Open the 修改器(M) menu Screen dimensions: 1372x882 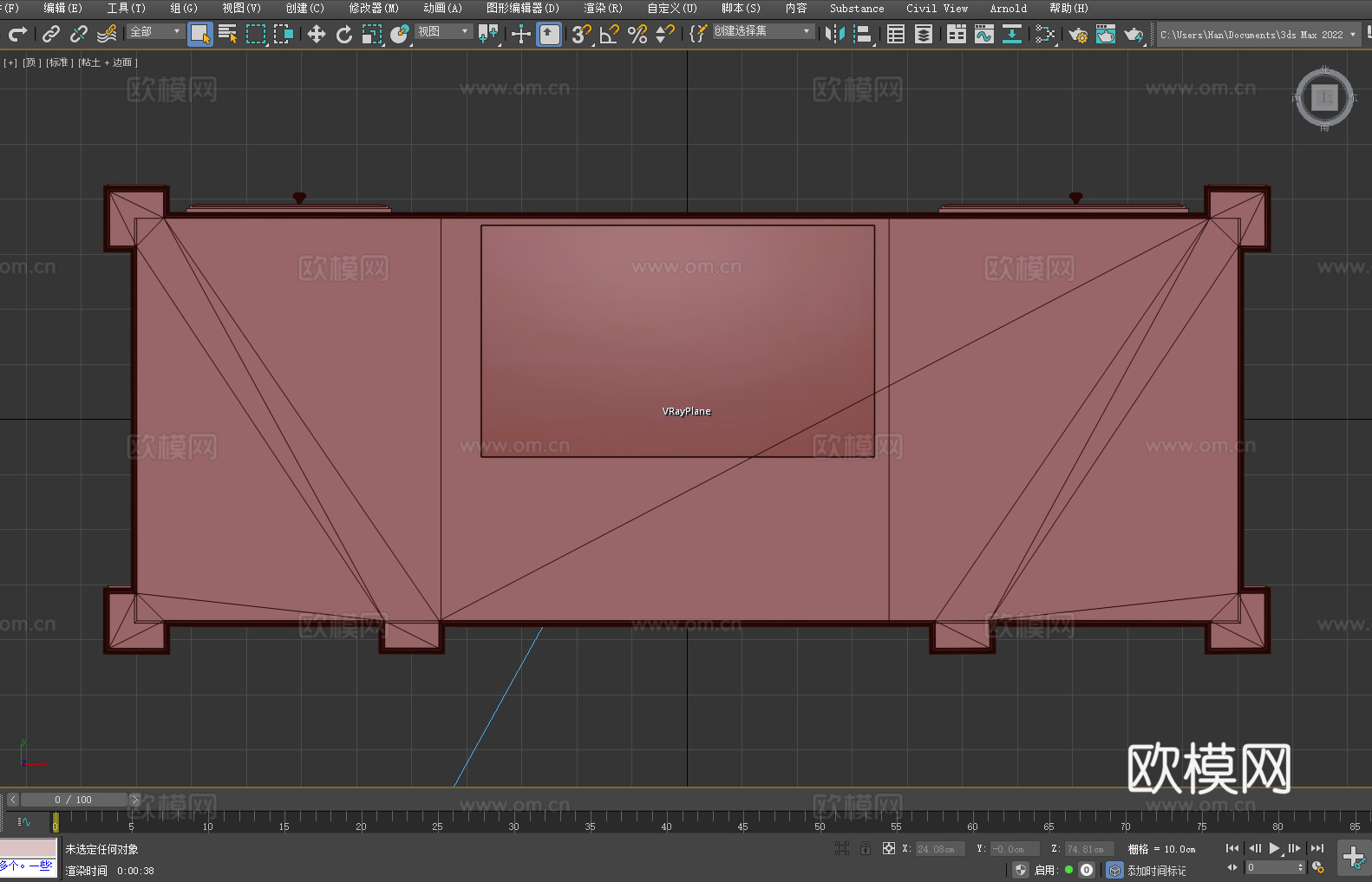374,8
